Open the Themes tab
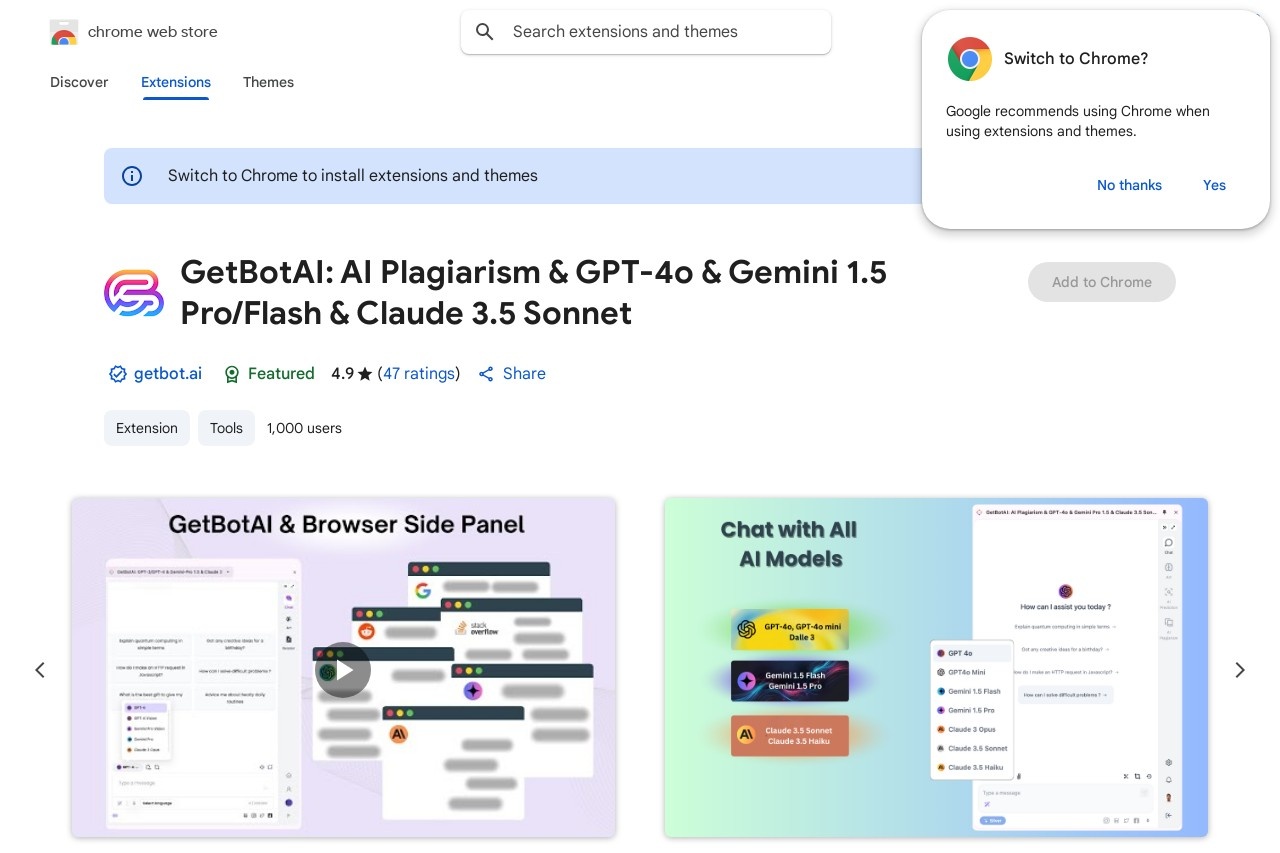 click(x=268, y=82)
